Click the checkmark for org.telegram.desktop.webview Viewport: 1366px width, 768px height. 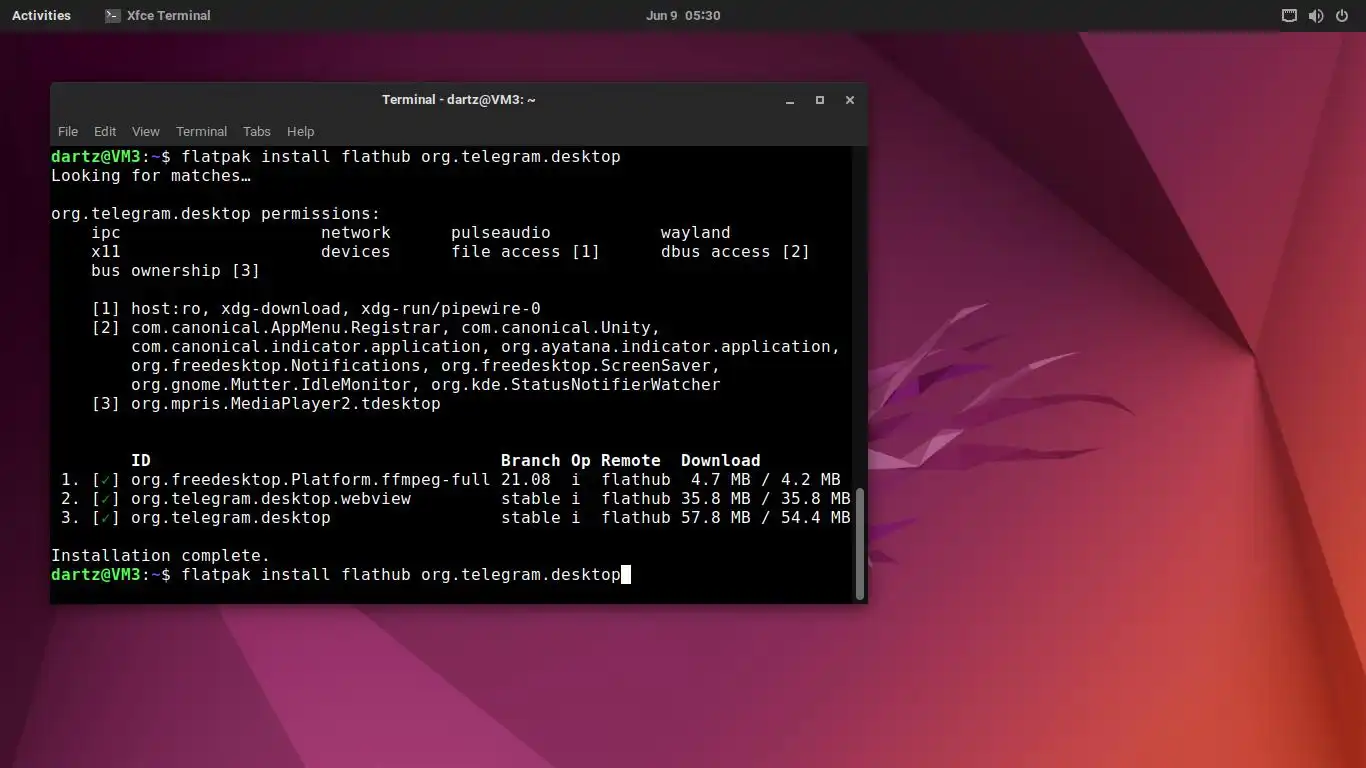105,499
